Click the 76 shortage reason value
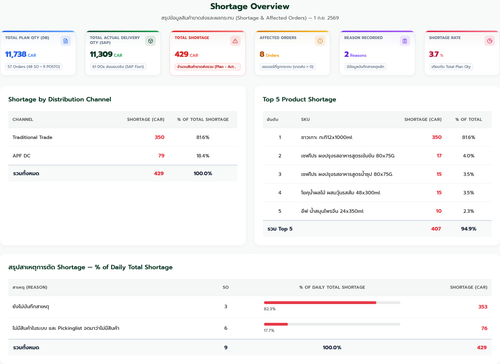The height and width of the screenshot is (364, 500). (484, 328)
